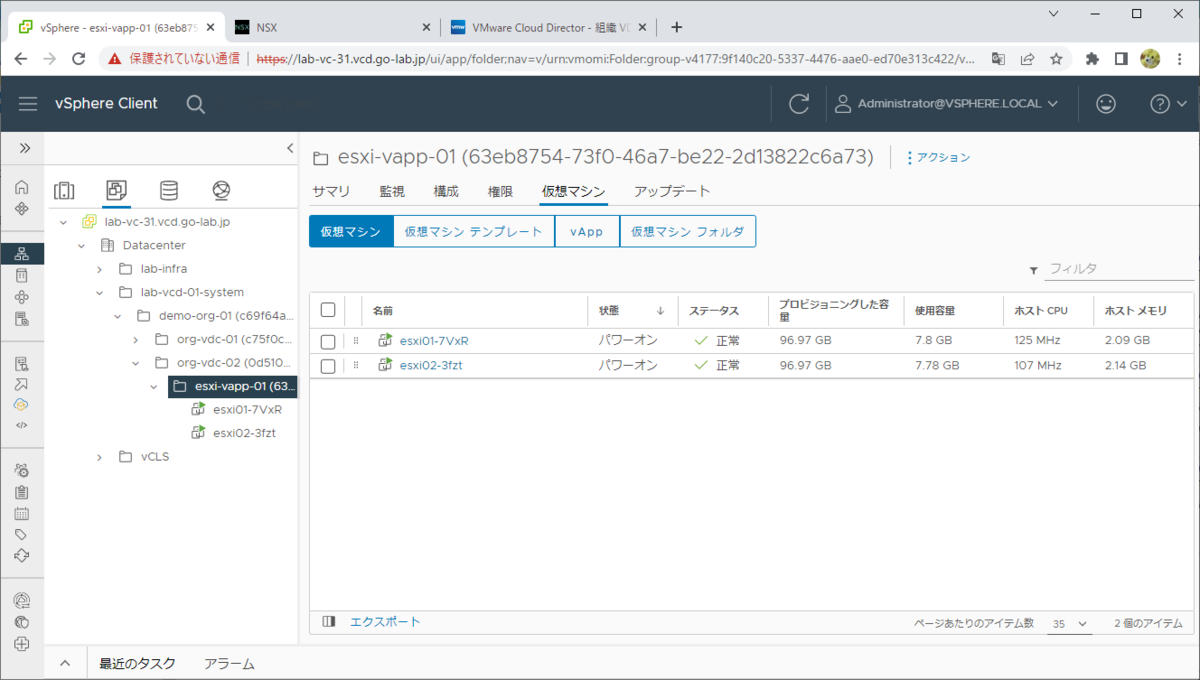
Task: Open Lifecycle Manager sidebar icon
Action: [x=22, y=555]
